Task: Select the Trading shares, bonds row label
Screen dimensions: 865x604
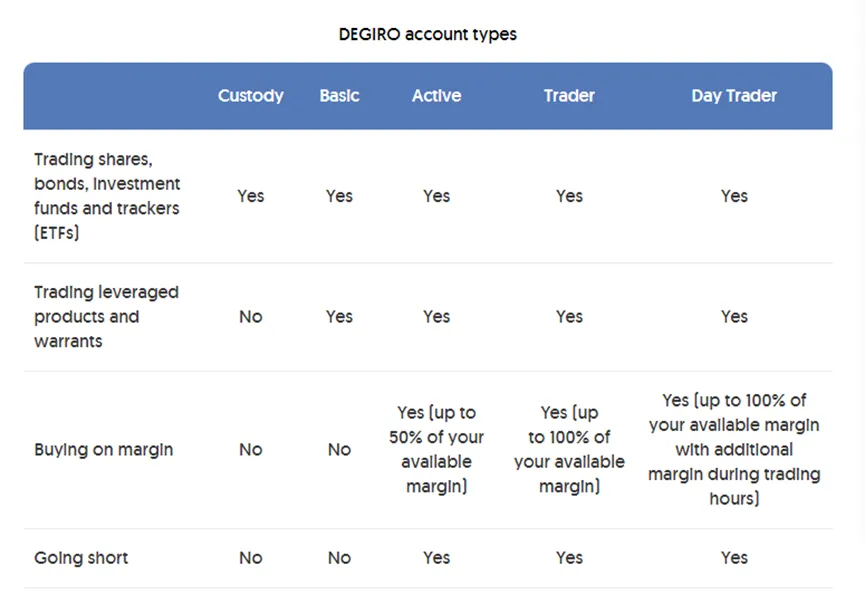Action: (x=107, y=196)
